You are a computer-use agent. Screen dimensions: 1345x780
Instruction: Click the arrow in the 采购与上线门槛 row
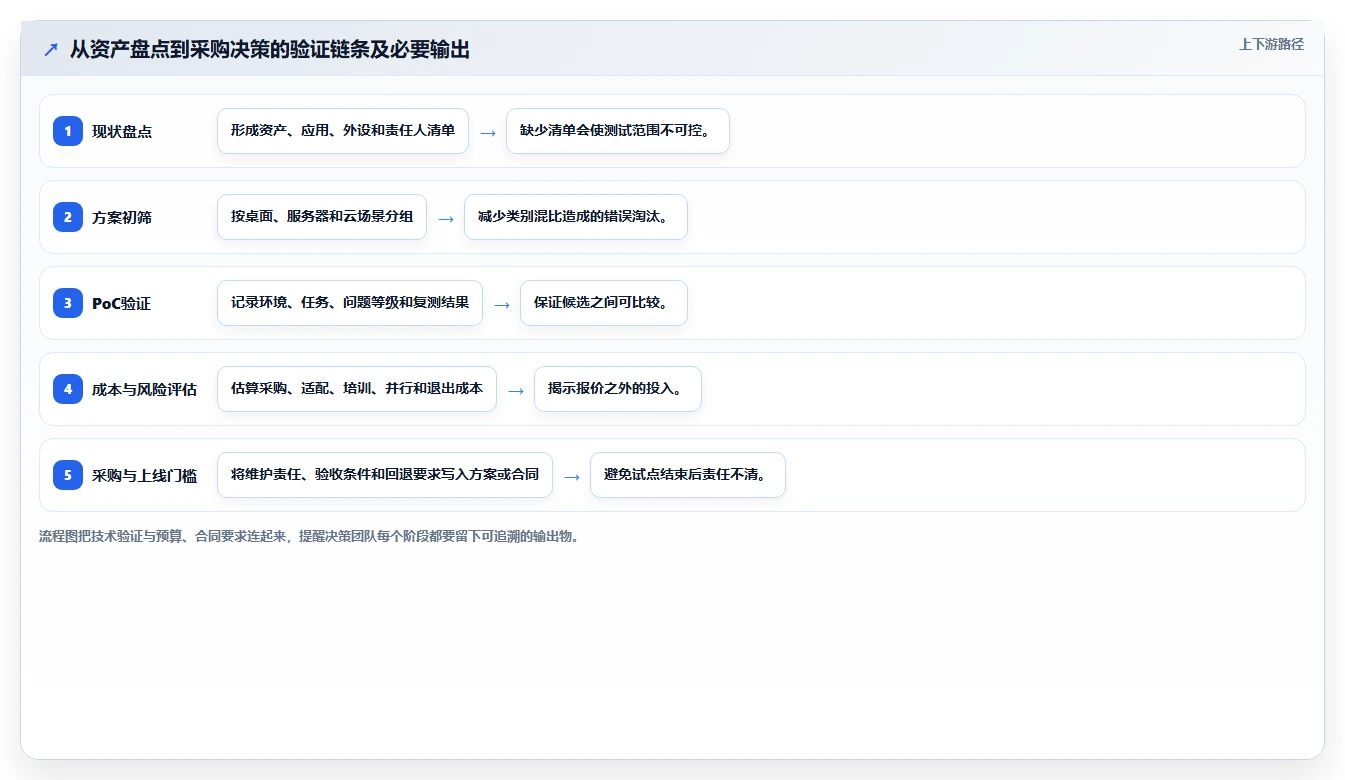(572, 476)
